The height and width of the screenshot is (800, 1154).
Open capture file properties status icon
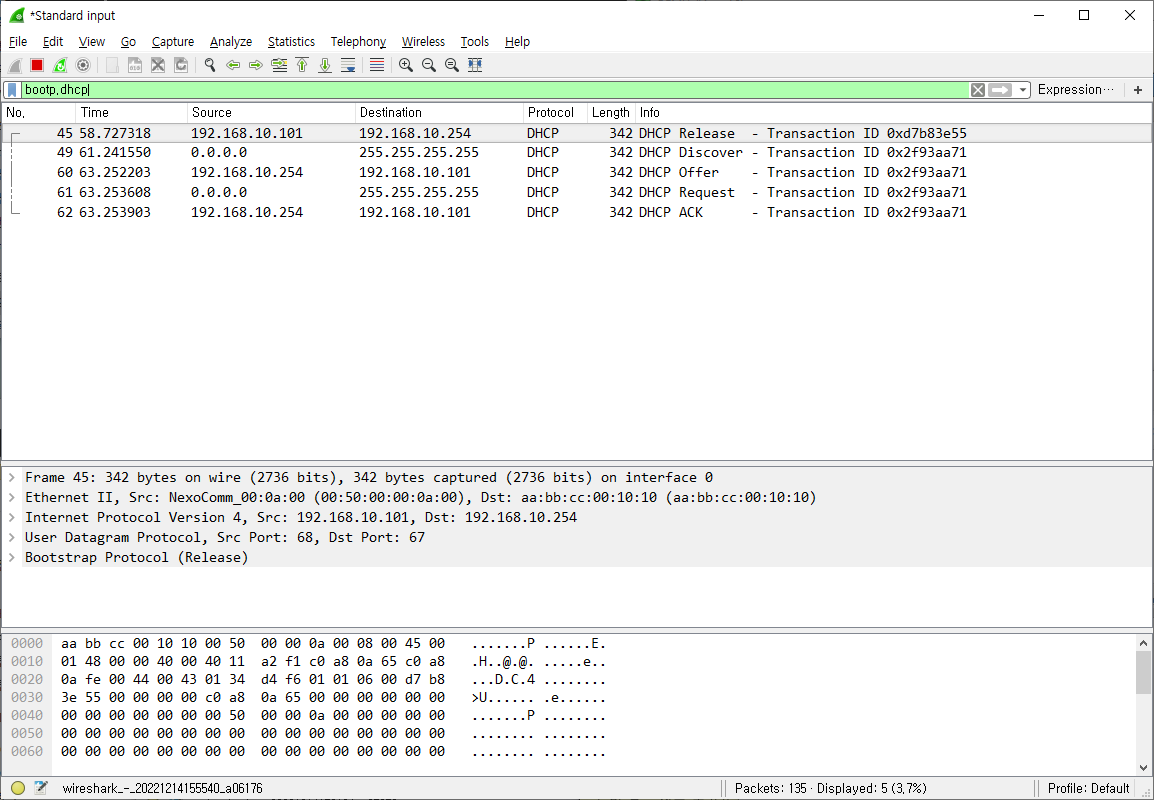pos(41,788)
